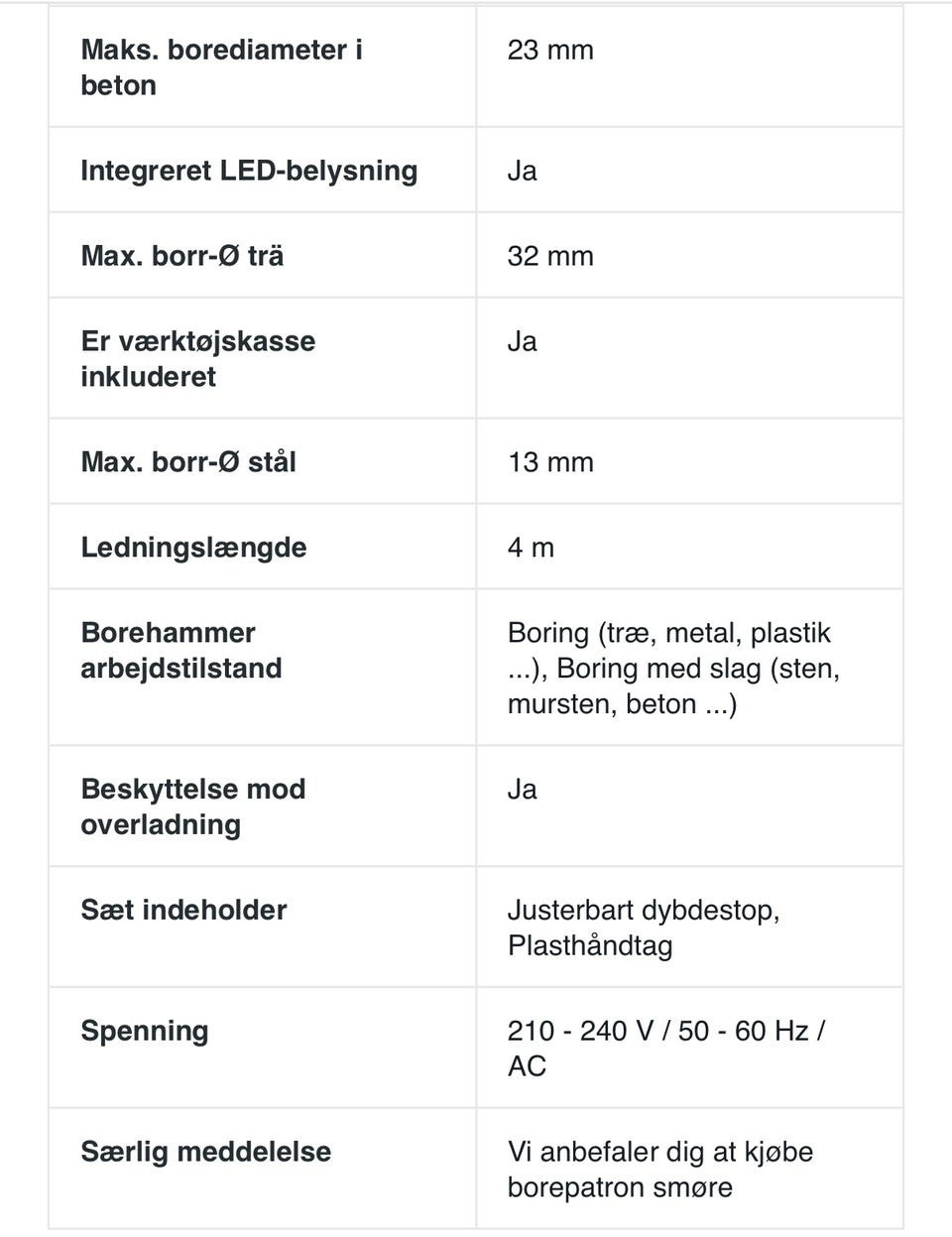This screenshot has height=1237, width=952.
Task: Select the "Justerbart dybdestop, Plasthåndtag" value
Action: pyautogui.click(x=644, y=928)
